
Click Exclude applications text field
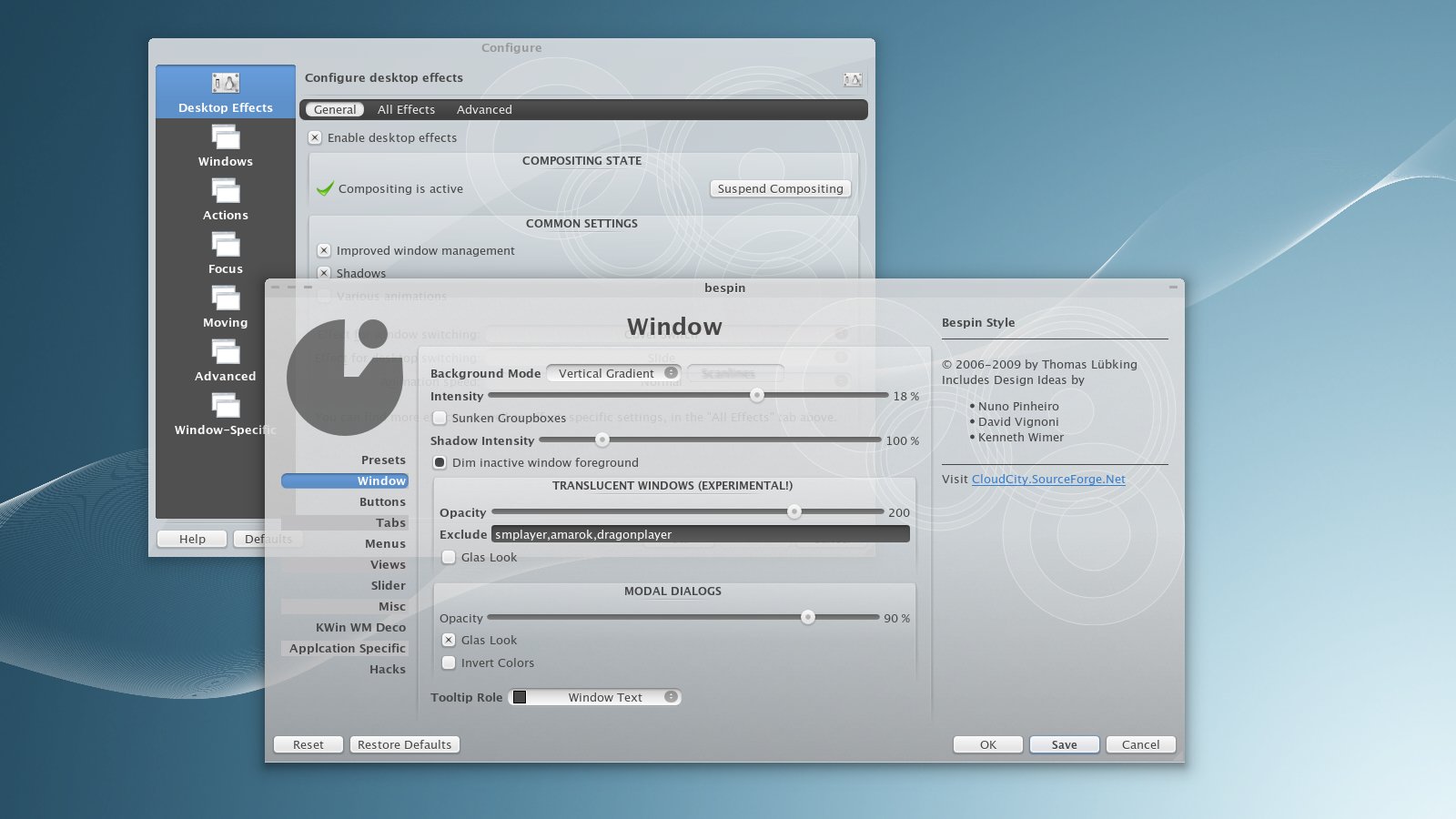click(701, 534)
